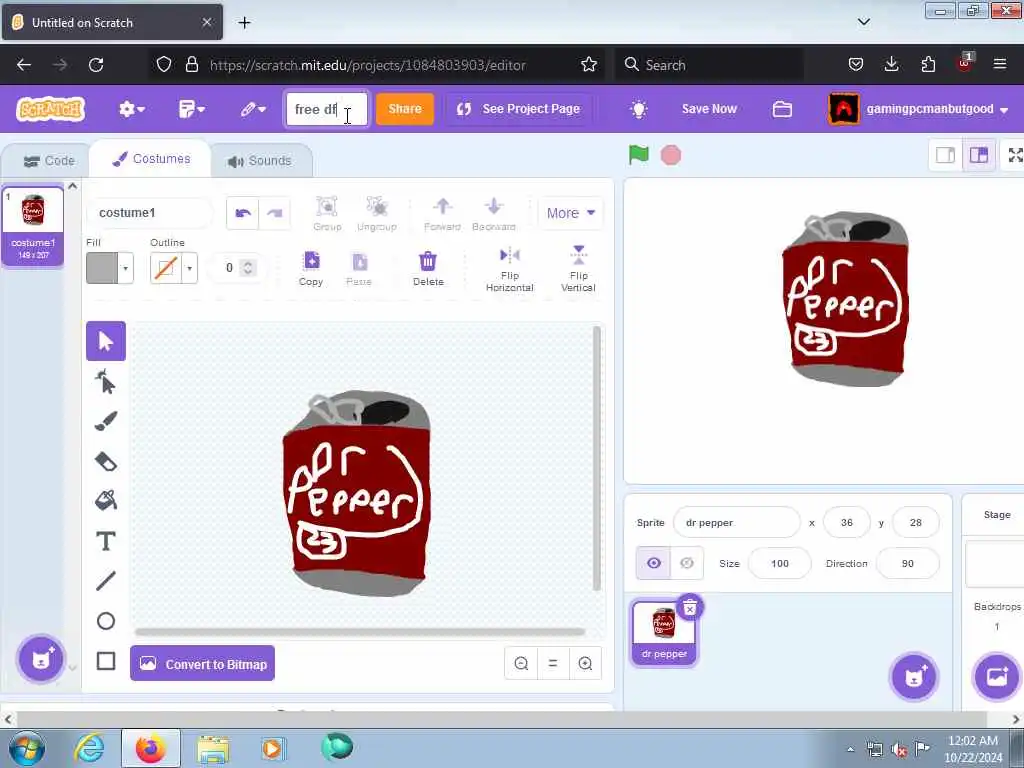This screenshot has width=1024, height=768.
Task: Expand the More options dropdown
Action: point(570,213)
